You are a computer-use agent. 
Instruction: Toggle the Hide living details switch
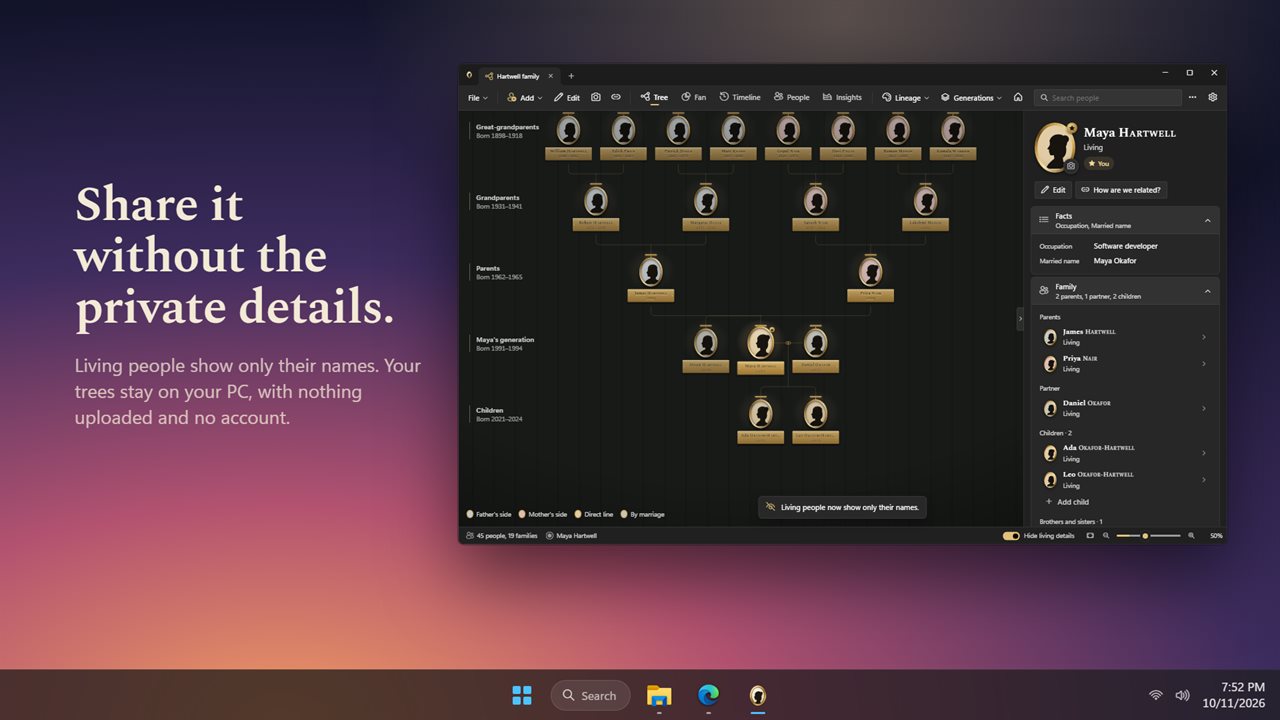pos(1011,536)
